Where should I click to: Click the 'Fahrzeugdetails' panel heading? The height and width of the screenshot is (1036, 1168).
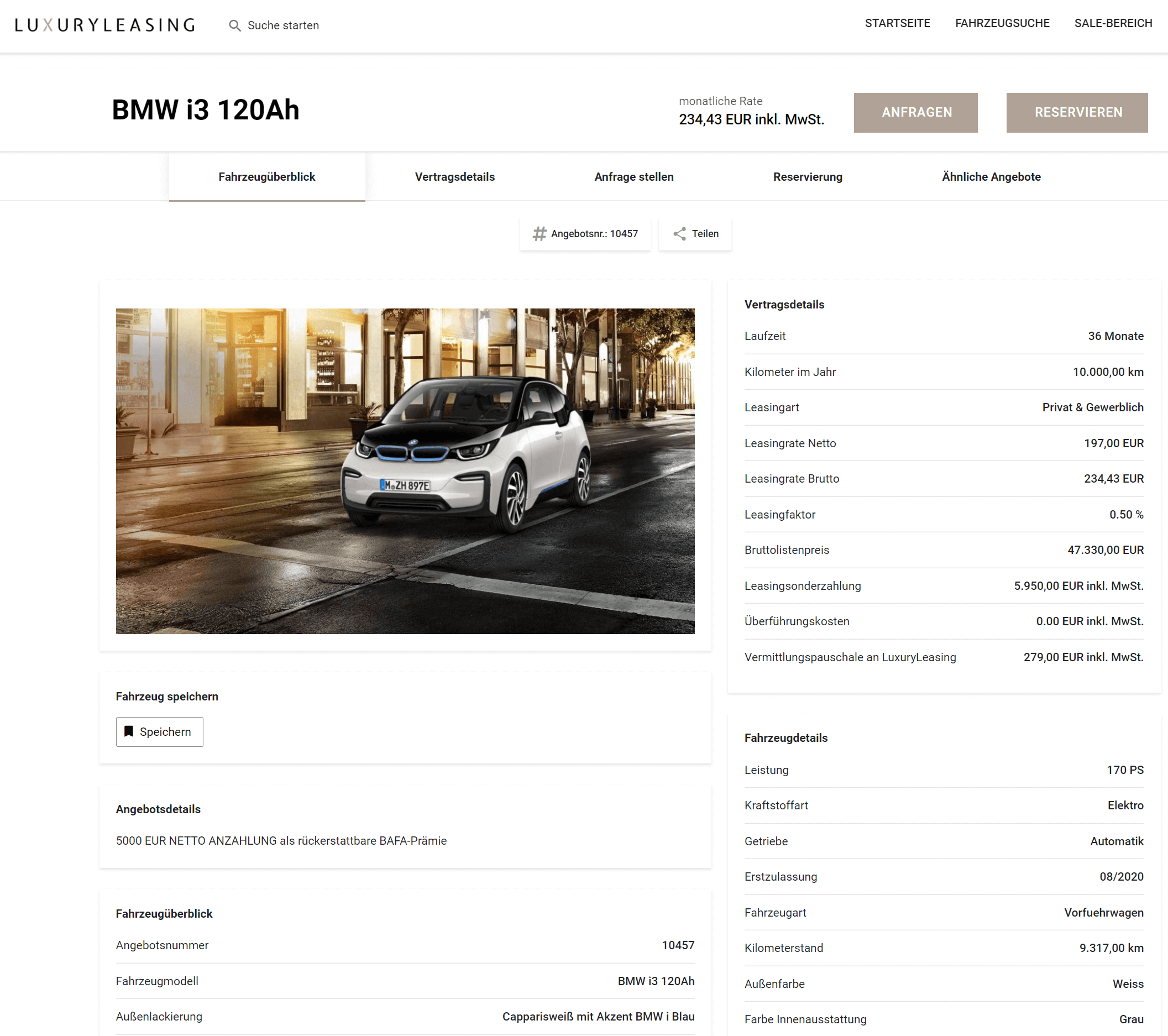pyautogui.click(x=785, y=738)
